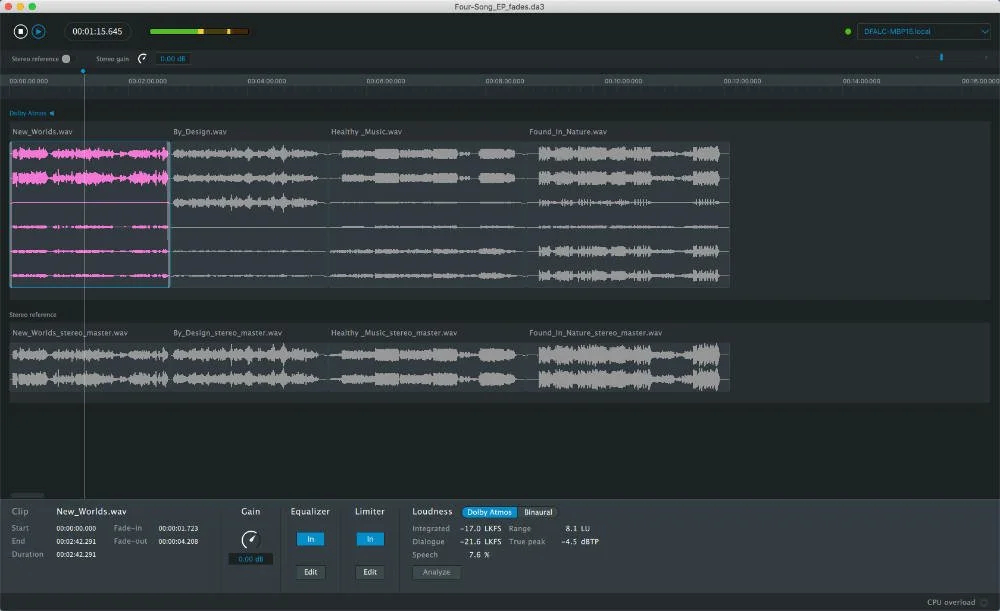Turn the clip Gain knob
Viewport: 1000px width, 611px height.
point(250,540)
